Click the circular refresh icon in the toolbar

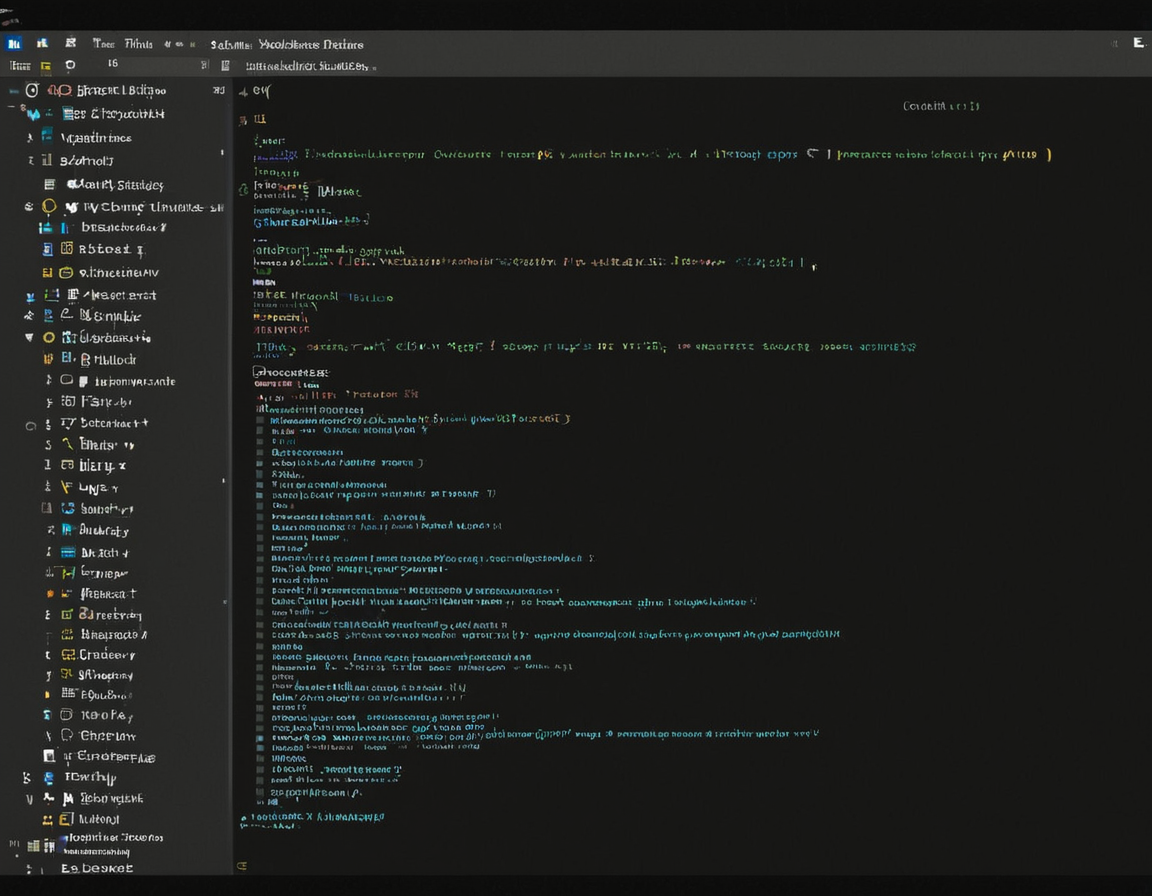(x=68, y=64)
